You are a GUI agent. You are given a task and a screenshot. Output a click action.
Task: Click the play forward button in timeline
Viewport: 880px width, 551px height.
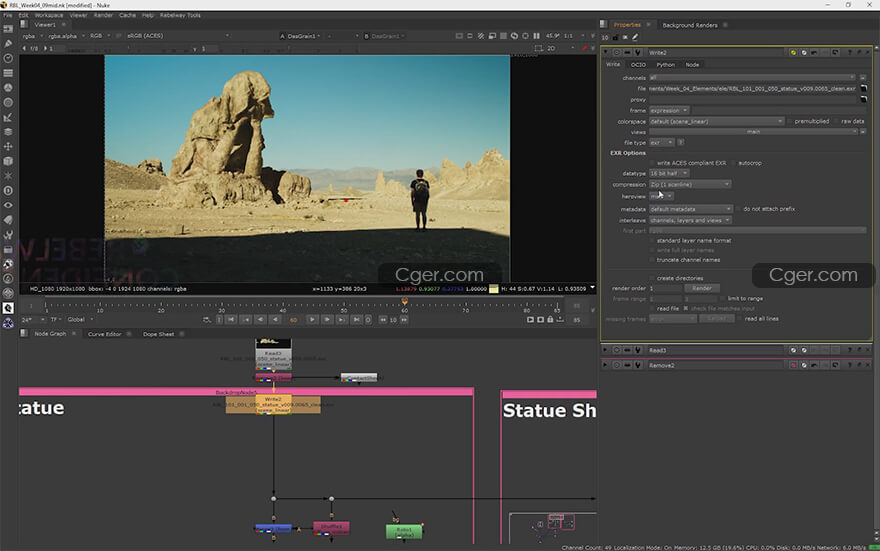pos(312,320)
